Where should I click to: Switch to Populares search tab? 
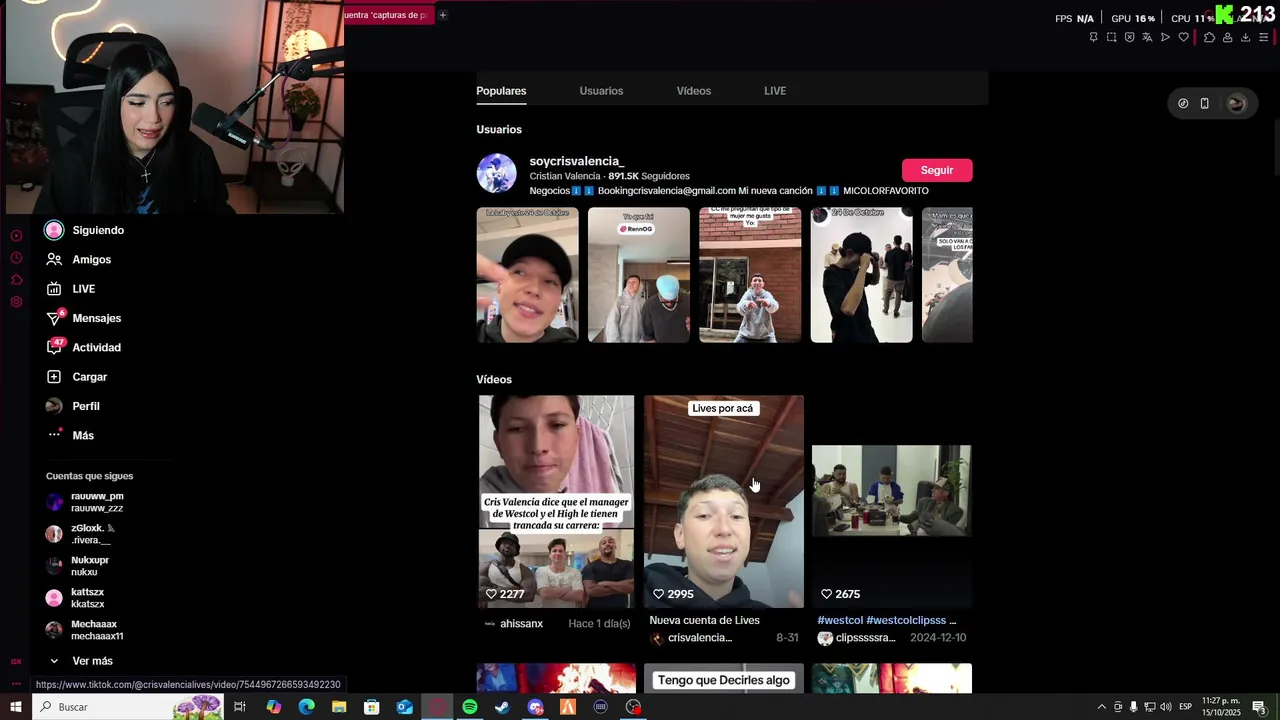tap(501, 91)
